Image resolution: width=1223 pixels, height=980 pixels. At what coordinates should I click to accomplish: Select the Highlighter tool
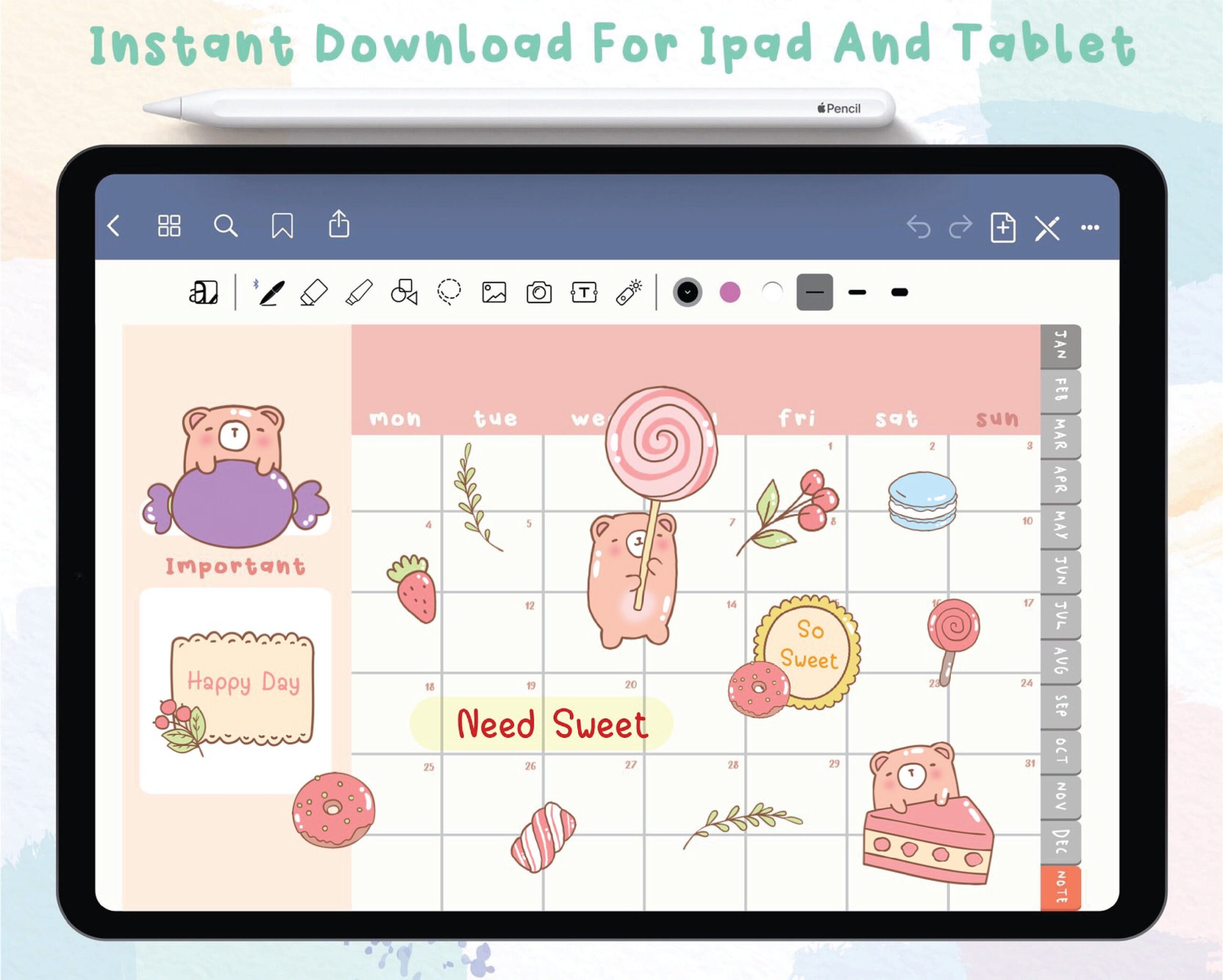click(359, 292)
